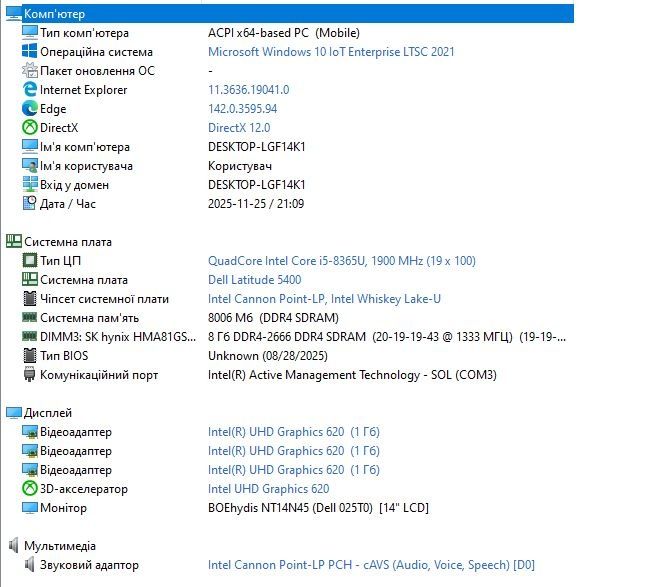The height and width of the screenshot is (587, 650).
Task: Open the Edge version 142.0.3595.94 link
Action: (243, 109)
